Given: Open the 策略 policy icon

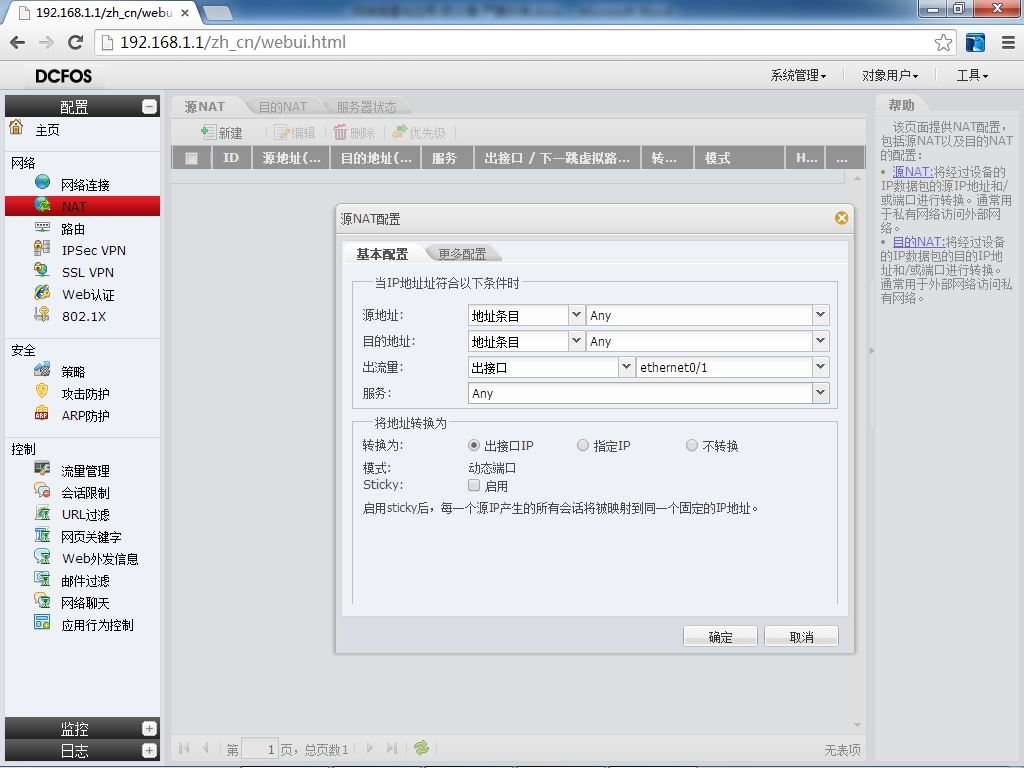Looking at the screenshot, I should click(x=42, y=370).
